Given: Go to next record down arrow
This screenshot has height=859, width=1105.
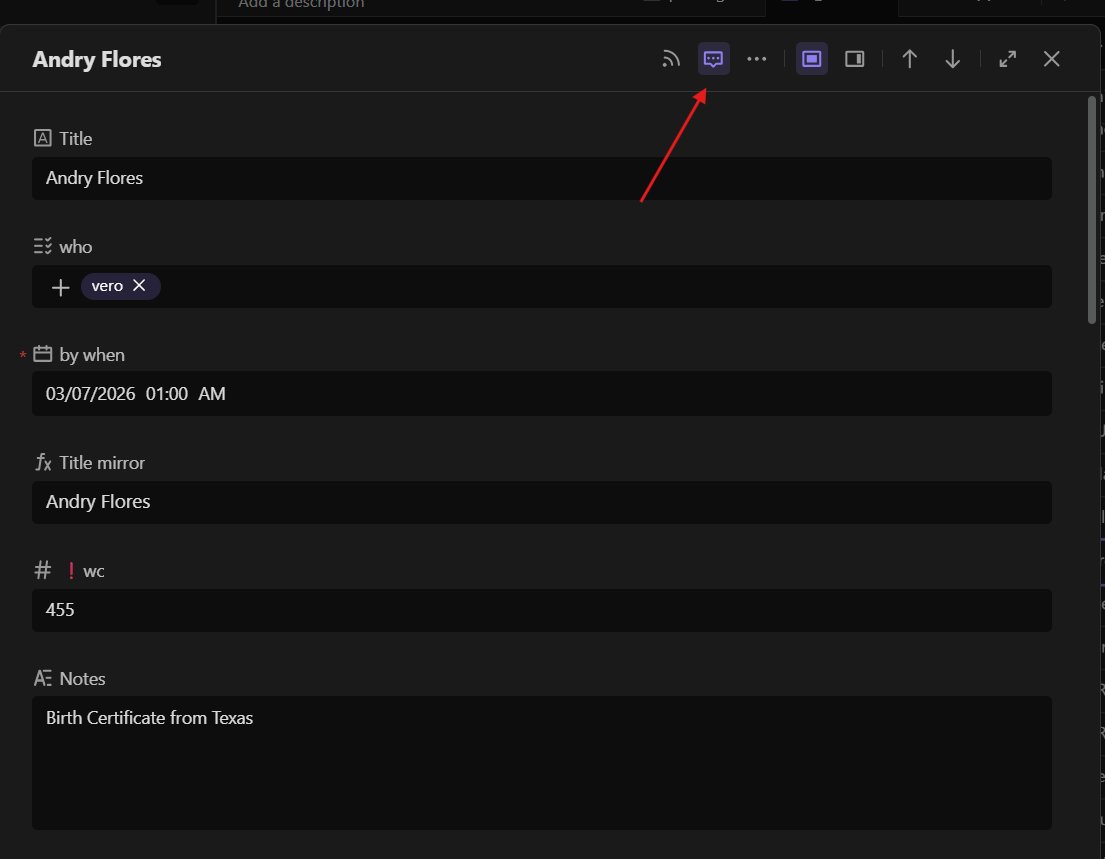Looking at the screenshot, I should tap(952, 59).
